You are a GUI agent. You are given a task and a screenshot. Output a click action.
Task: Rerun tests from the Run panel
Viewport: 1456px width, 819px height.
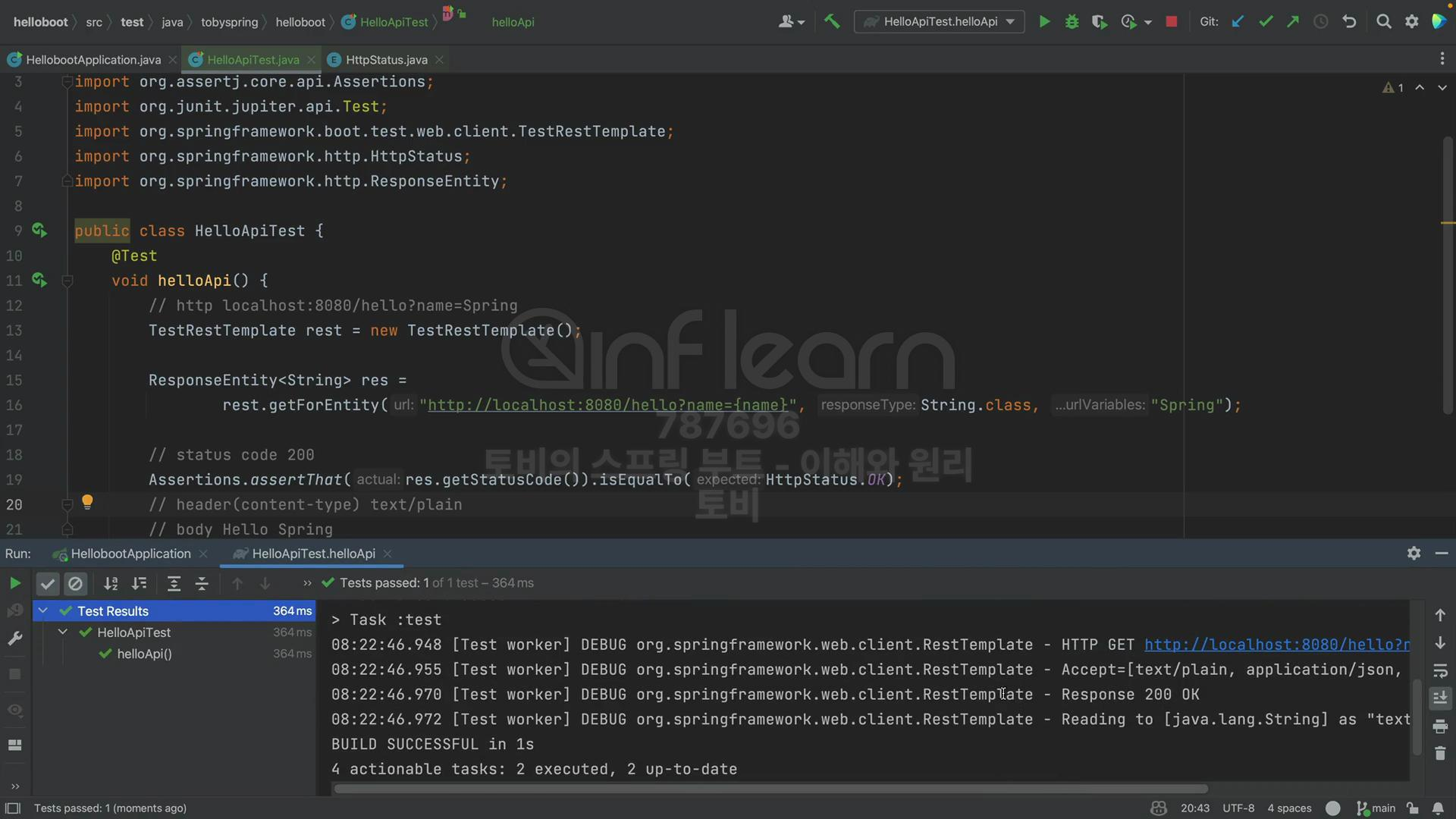14,583
